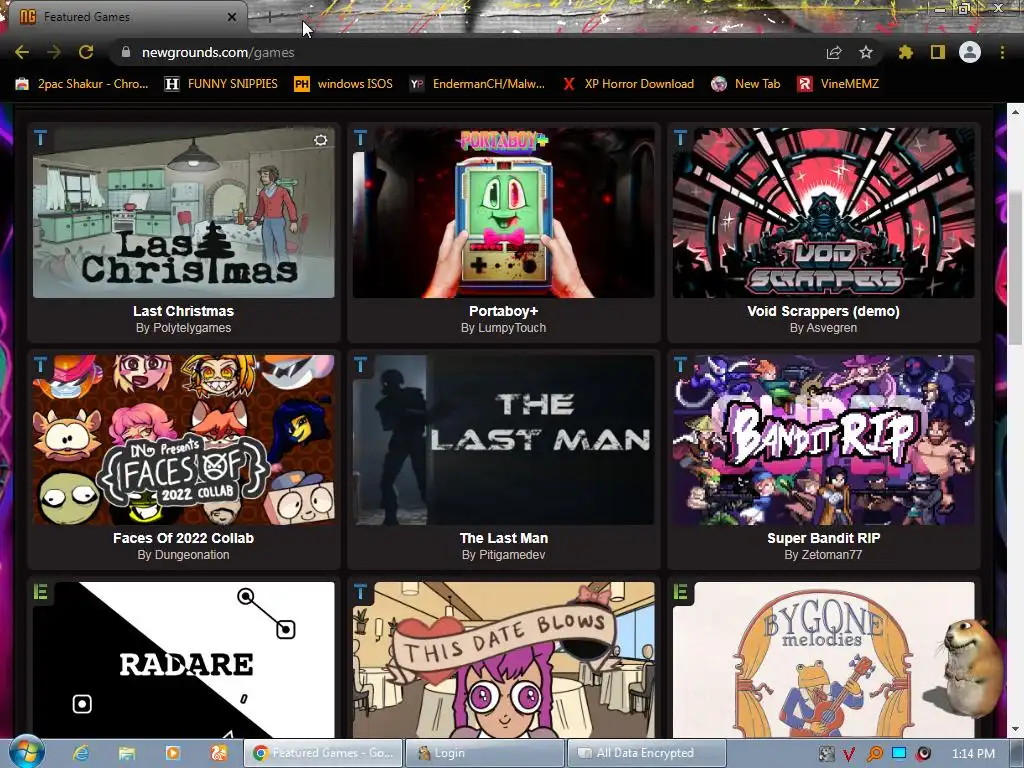Click the By Polytelygames author text
The image size is (1024, 768).
tap(184, 328)
